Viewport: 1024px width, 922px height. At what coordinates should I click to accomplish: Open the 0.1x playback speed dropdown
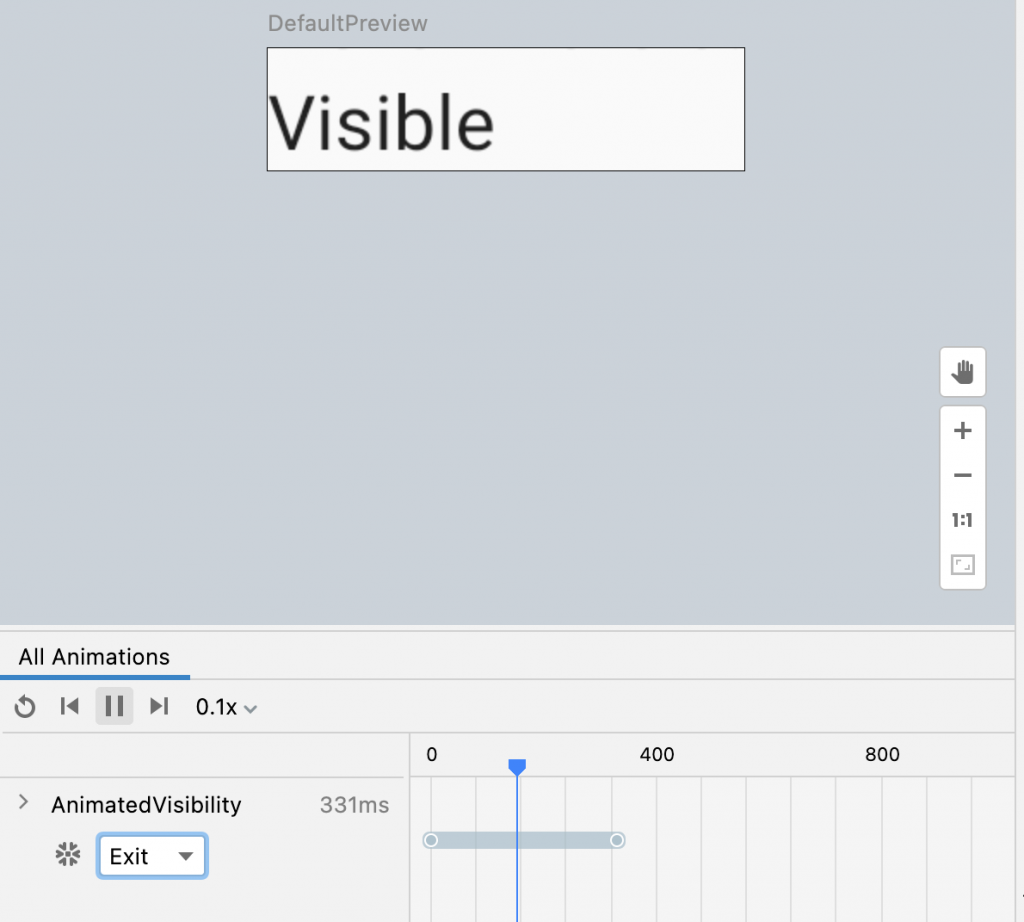click(226, 707)
